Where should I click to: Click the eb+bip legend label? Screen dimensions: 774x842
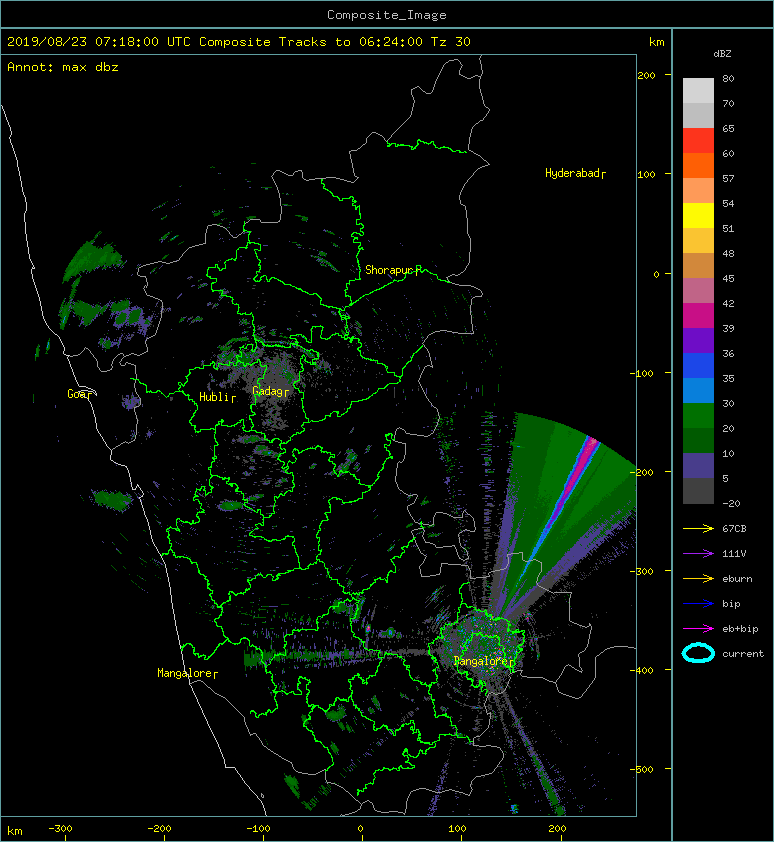point(740,629)
